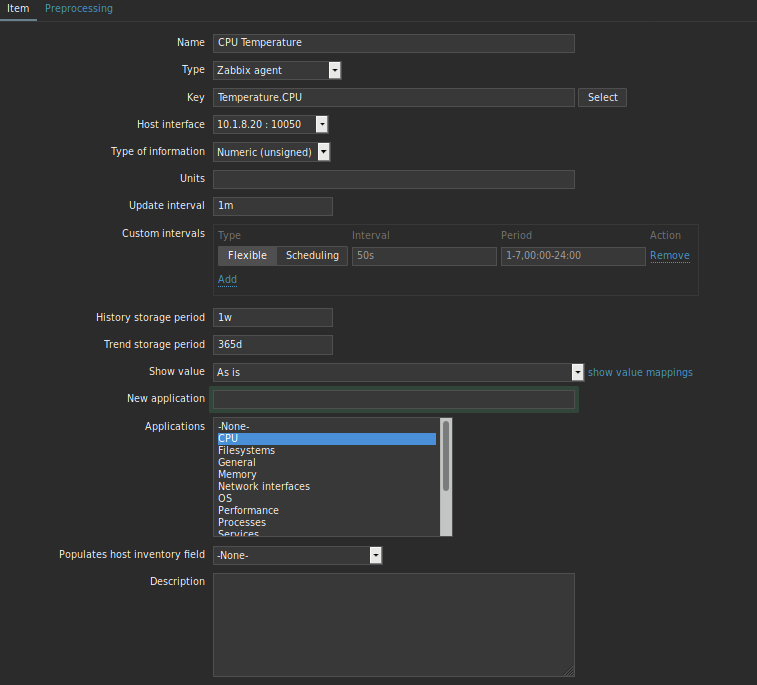Select Flexible custom interval type

click(x=247, y=255)
